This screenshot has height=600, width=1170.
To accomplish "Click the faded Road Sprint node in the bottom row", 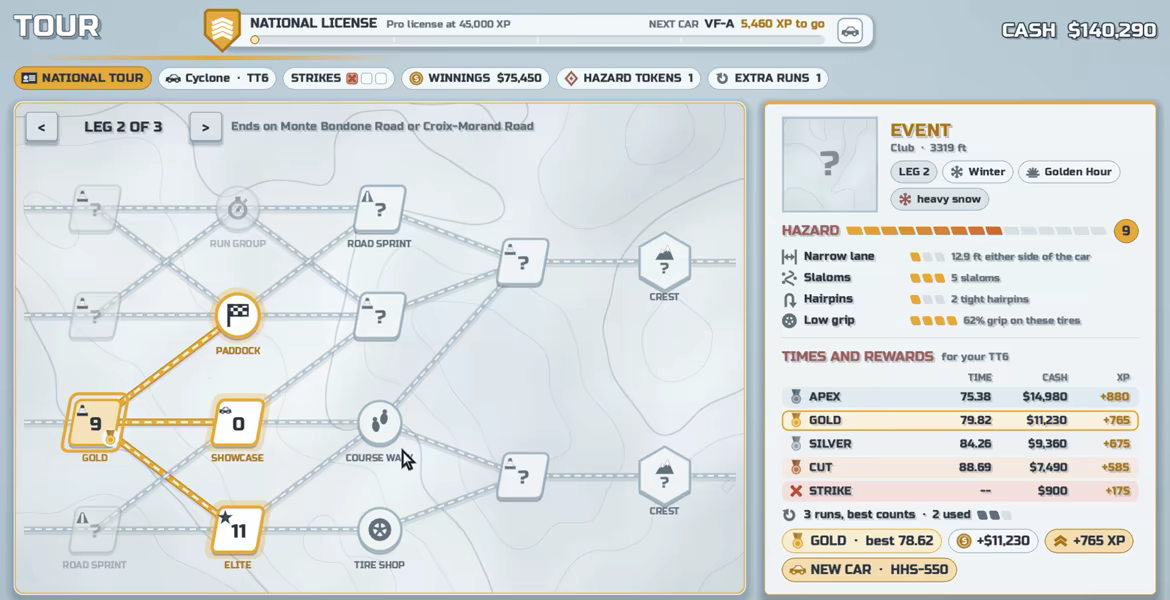I will (96, 531).
